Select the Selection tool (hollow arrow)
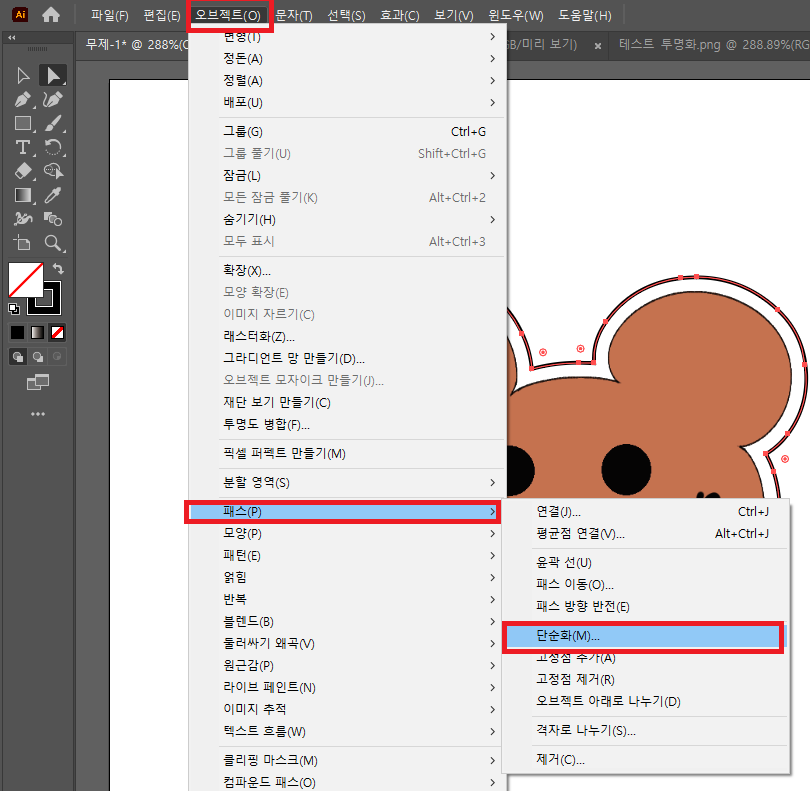 [x=23, y=75]
